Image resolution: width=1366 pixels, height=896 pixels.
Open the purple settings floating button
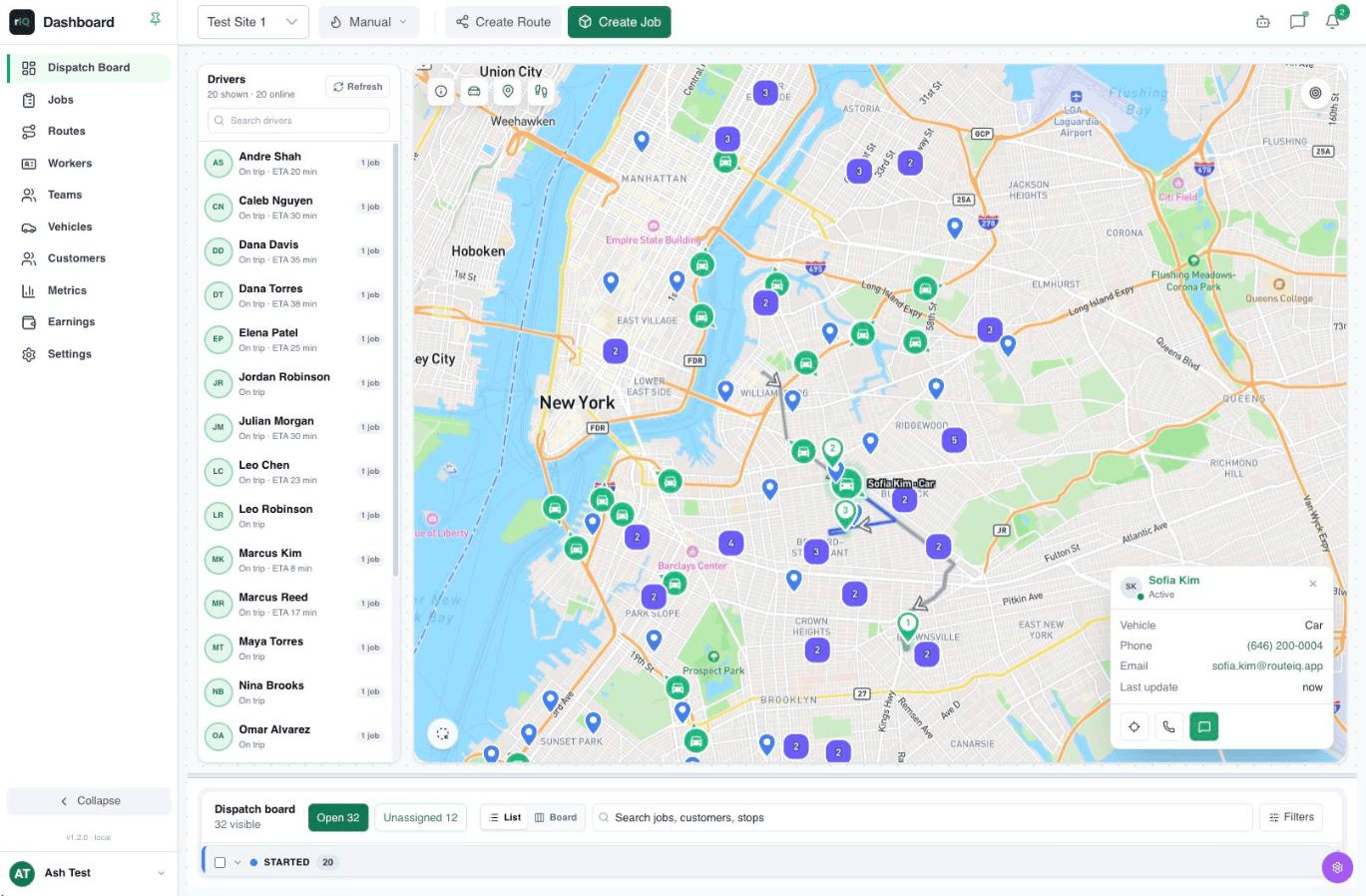pyautogui.click(x=1337, y=867)
